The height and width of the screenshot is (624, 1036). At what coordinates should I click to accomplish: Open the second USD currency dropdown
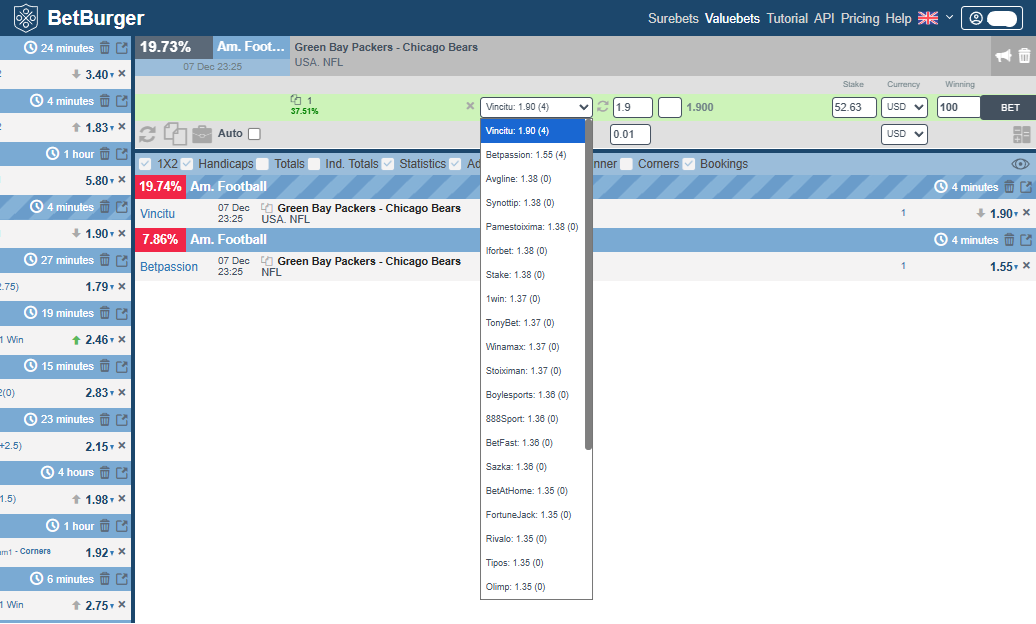click(x=905, y=134)
